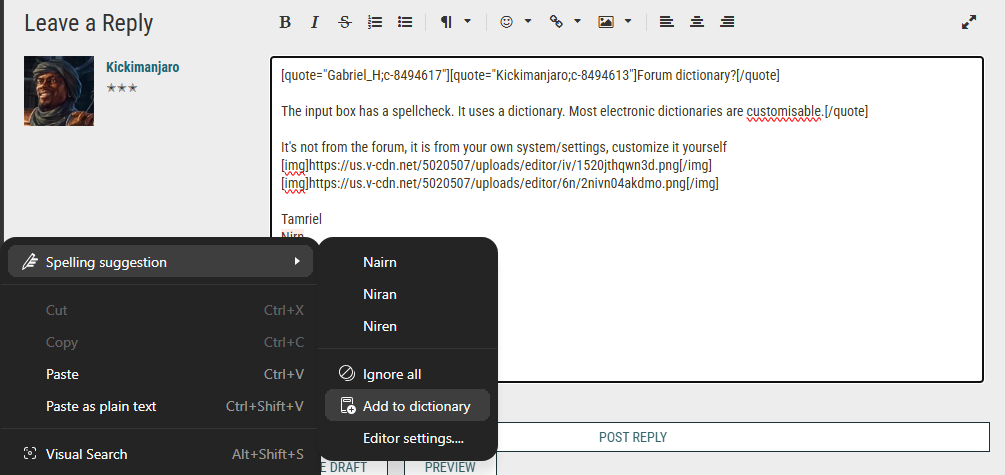Insert a bulleted list

[404, 22]
